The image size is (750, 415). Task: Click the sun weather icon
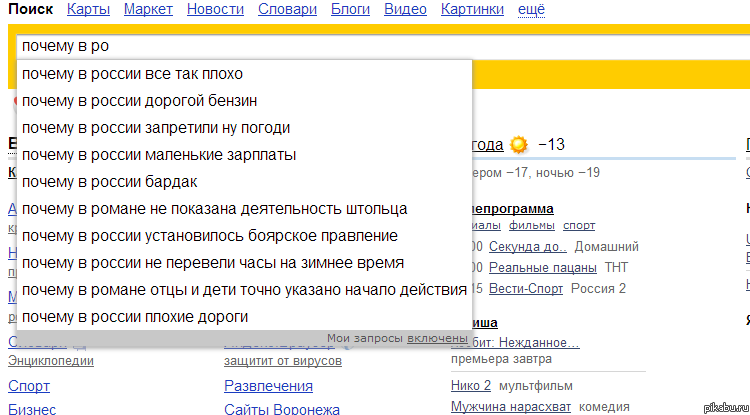(x=518, y=145)
